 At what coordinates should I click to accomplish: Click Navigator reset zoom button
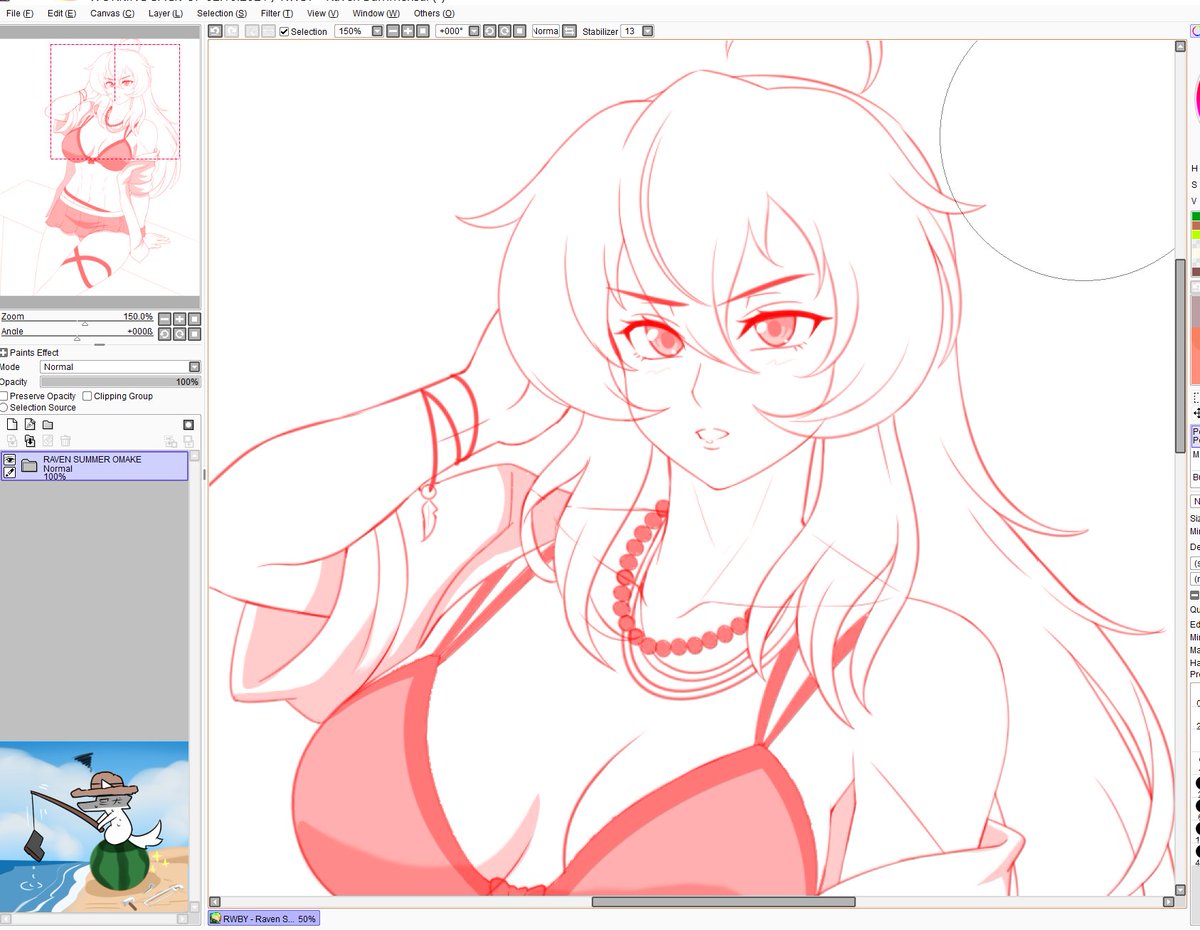194,319
